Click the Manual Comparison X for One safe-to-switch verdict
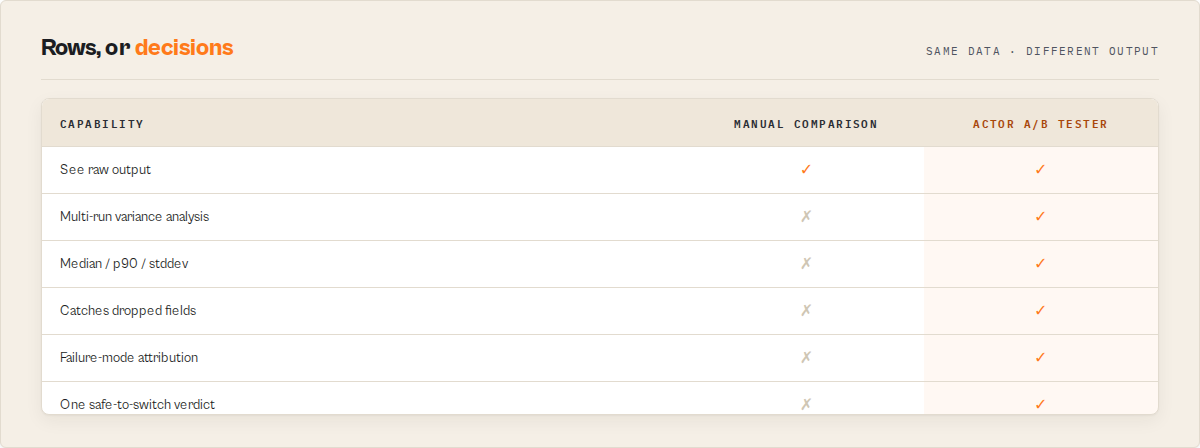The image size is (1200, 448). tap(806, 404)
